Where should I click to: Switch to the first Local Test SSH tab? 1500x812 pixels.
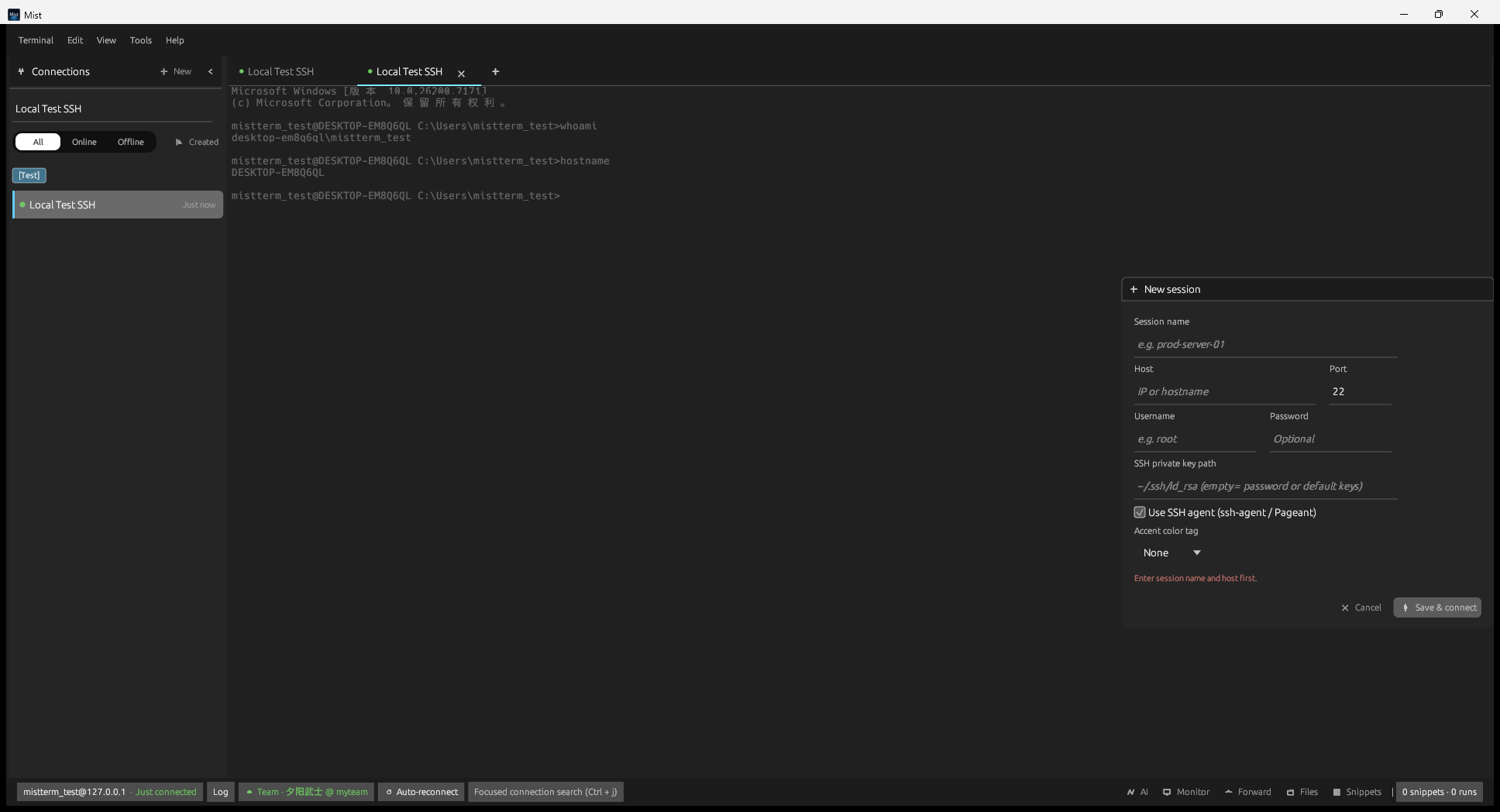coord(280,71)
